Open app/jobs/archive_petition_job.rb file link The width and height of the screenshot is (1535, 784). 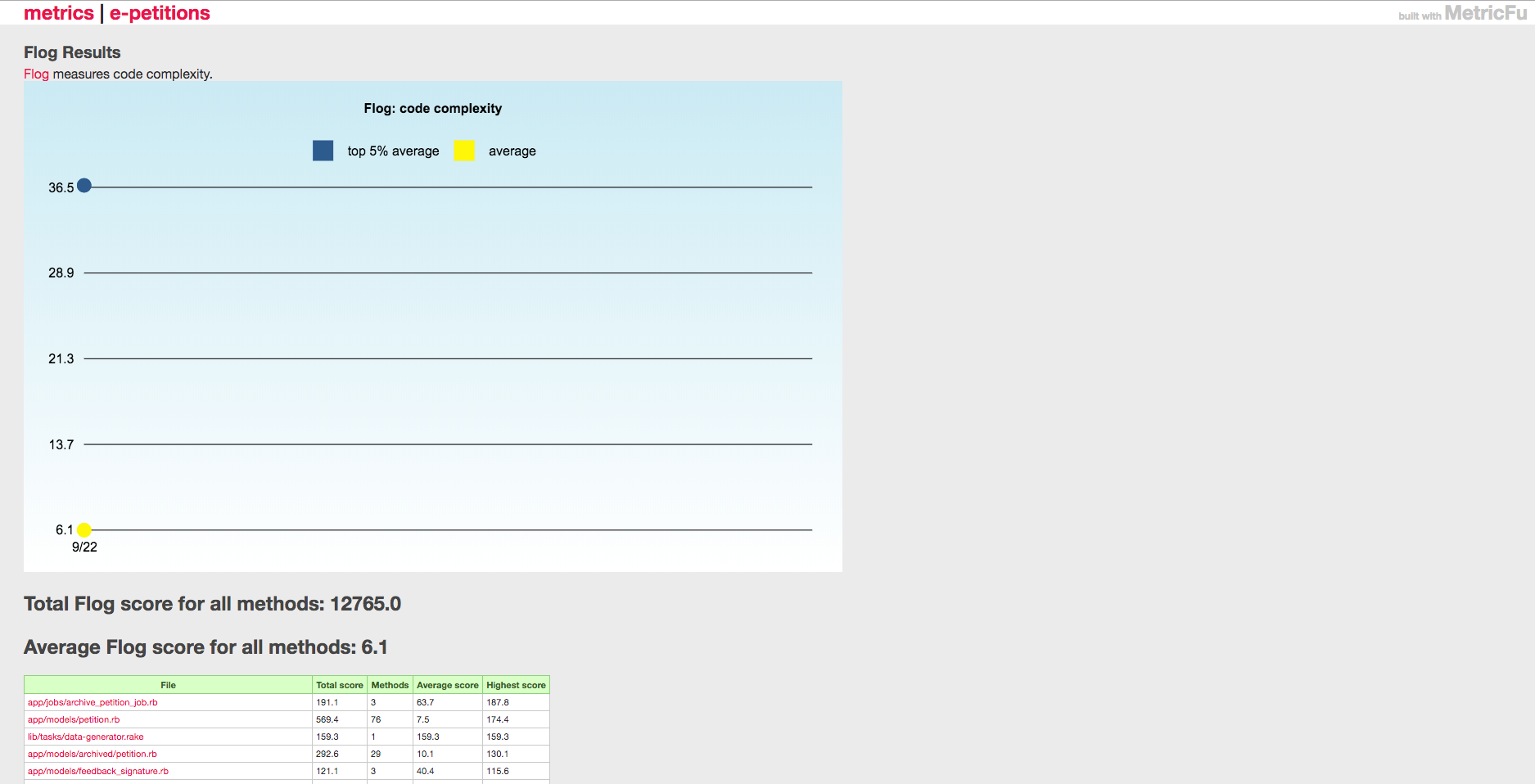[93, 702]
